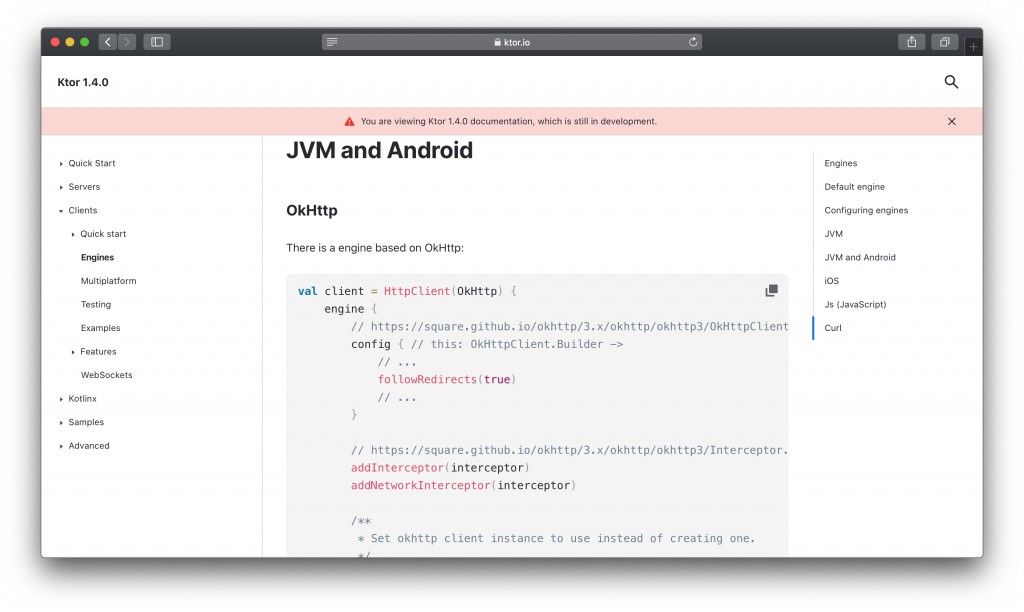Open the WebSockets page
Image resolution: width=1024 pixels, height=612 pixels.
106,375
